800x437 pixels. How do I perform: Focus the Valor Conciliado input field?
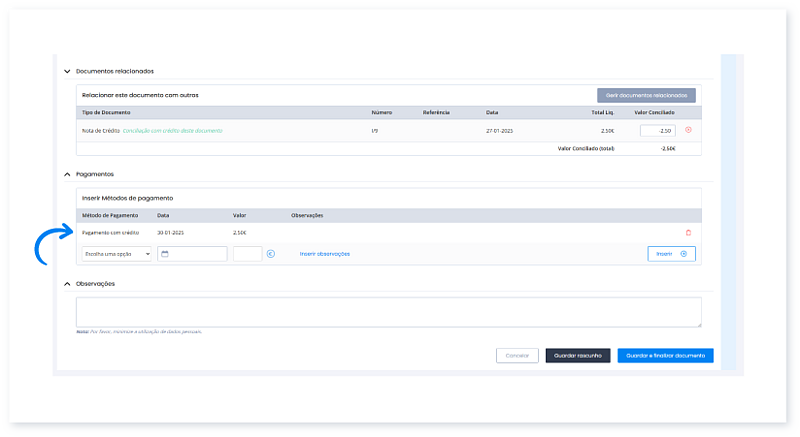[x=657, y=130]
